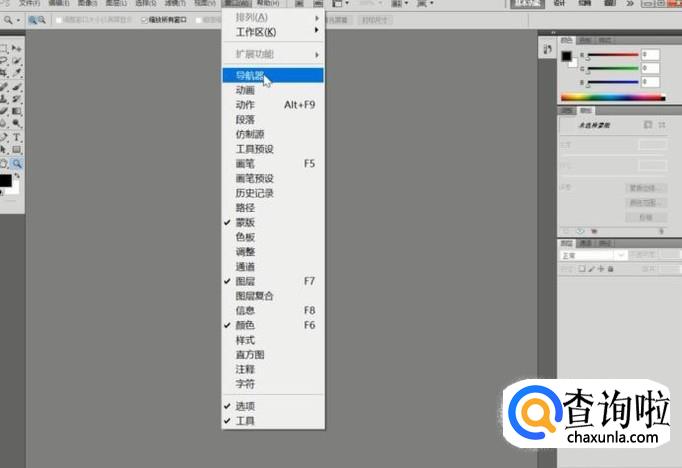Click the Zoom Out icon in options bar
Screen dimensions: 682x468
pyautogui.click(x=42, y=20)
